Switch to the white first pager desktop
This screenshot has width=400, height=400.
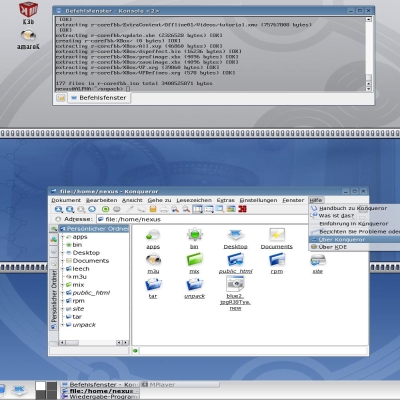(40, 386)
